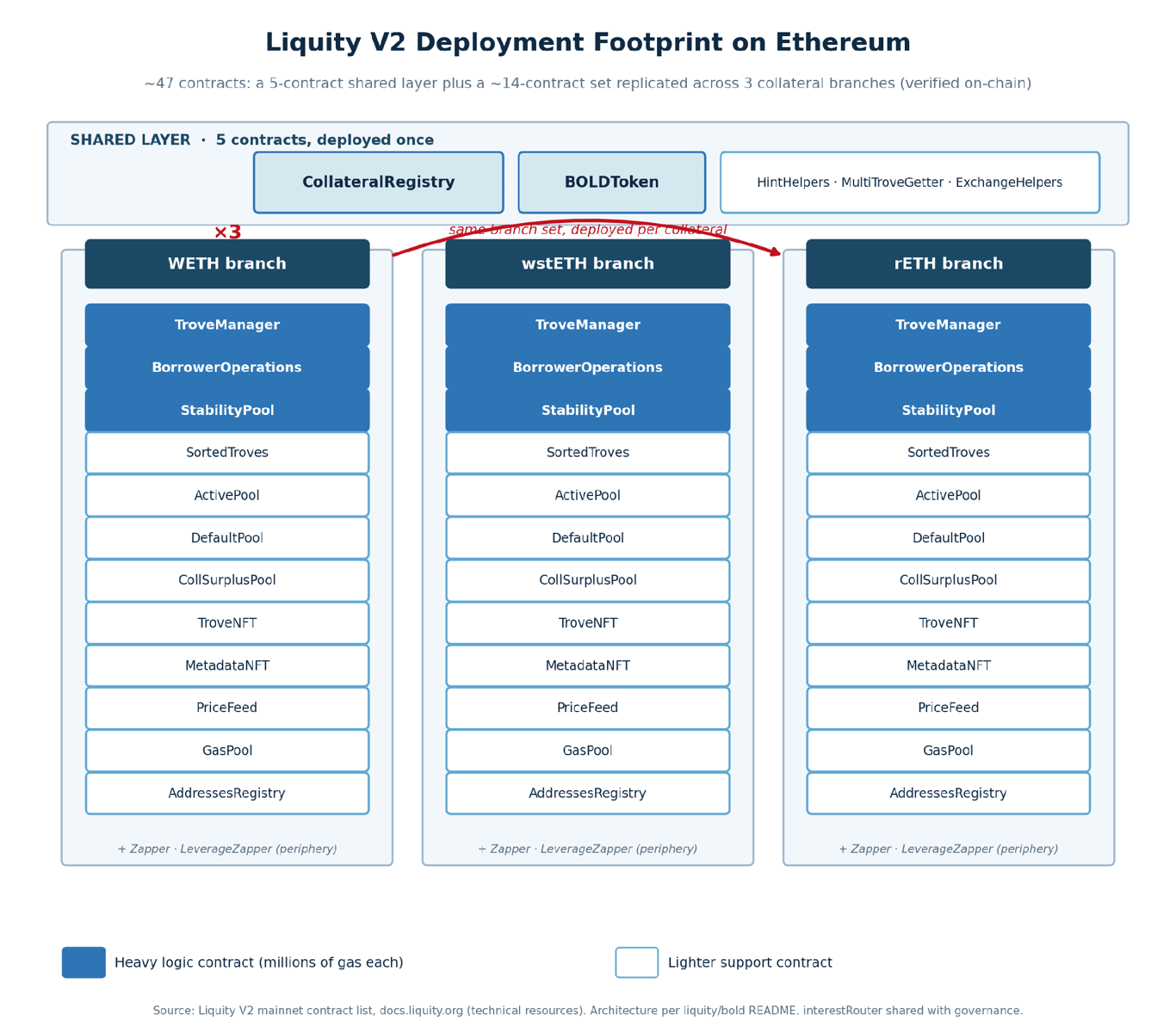Click SortedTroves in the WETH branch

(227, 453)
